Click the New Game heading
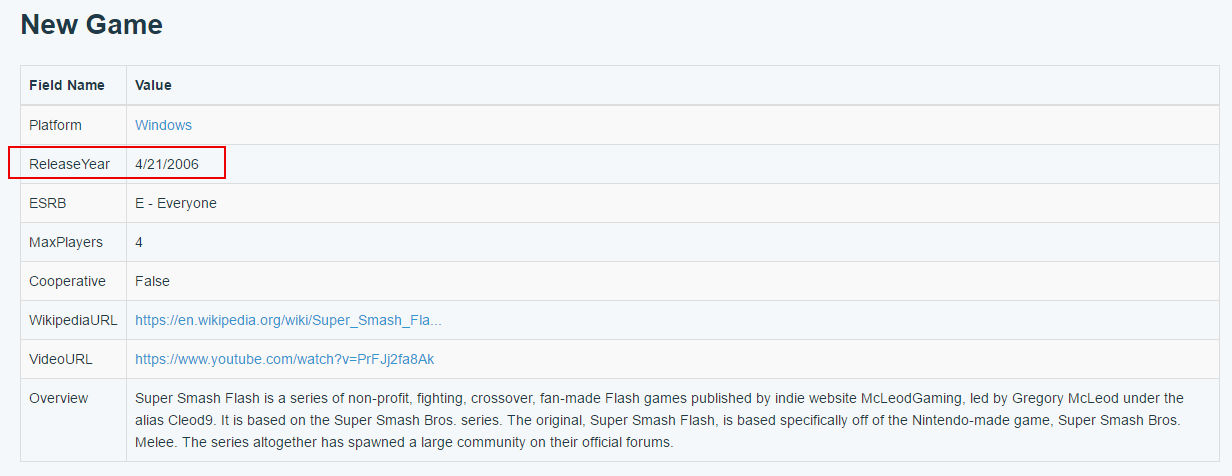Viewport: 1232px width, 476px height. coord(92,24)
